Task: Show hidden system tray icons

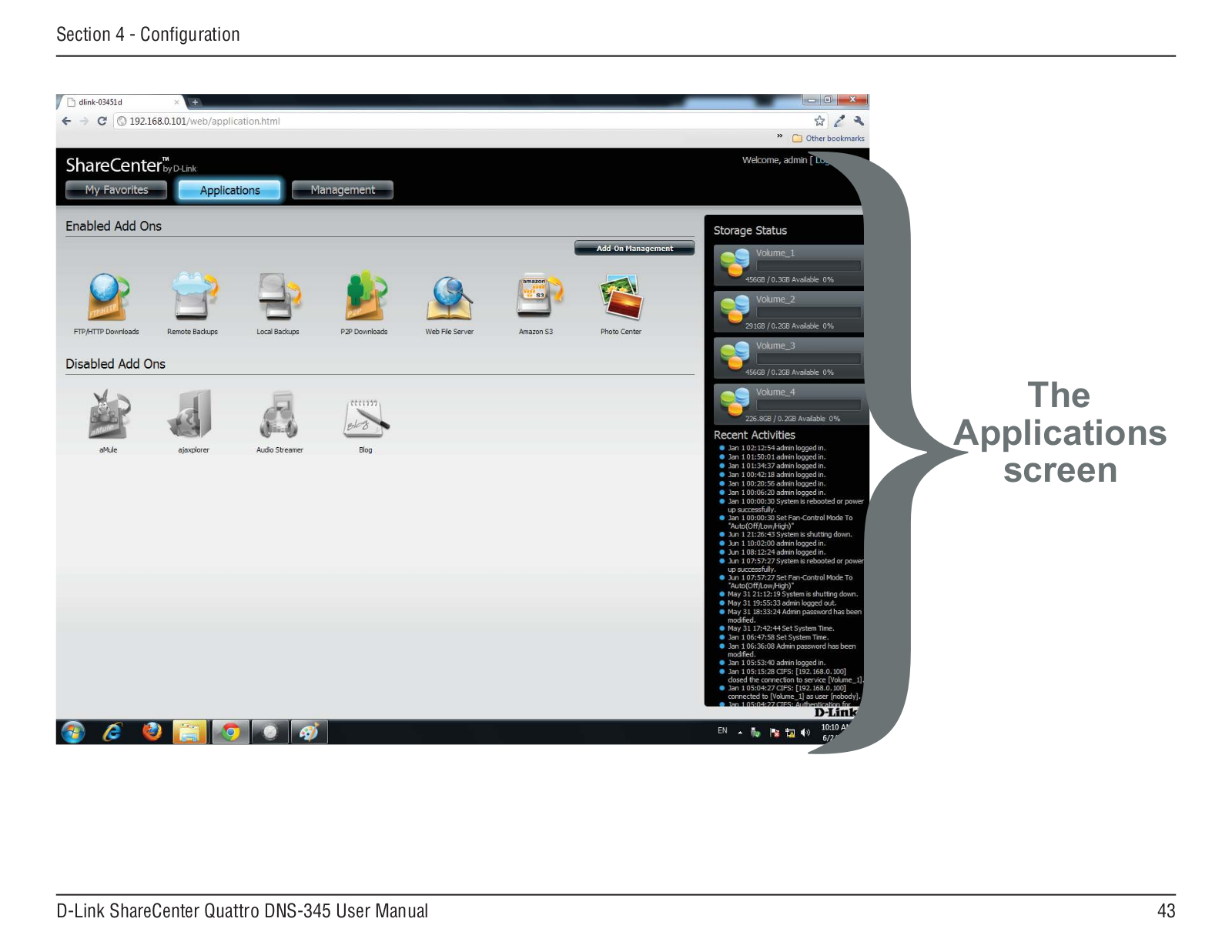Action: tap(740, 732)
